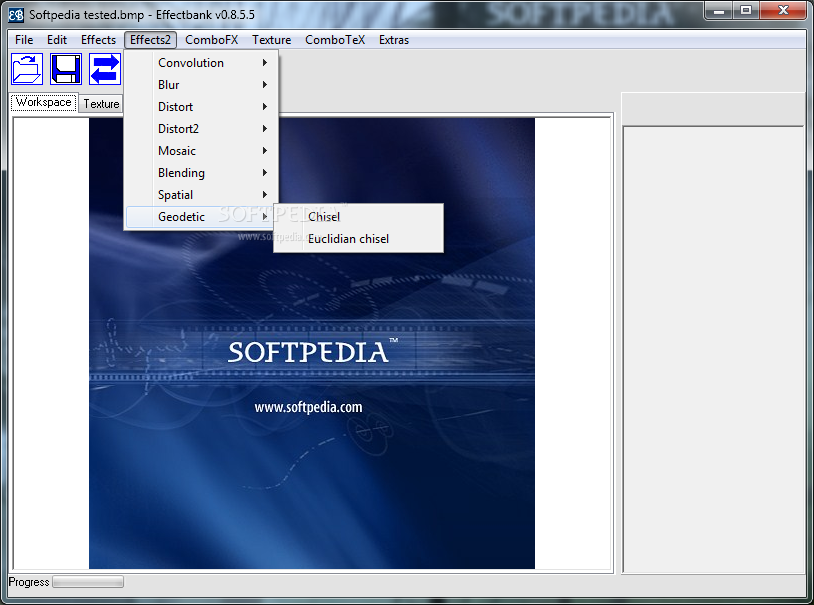Expand the Convolution submenu
Screen dimensions: 814x605
point(201,63)
